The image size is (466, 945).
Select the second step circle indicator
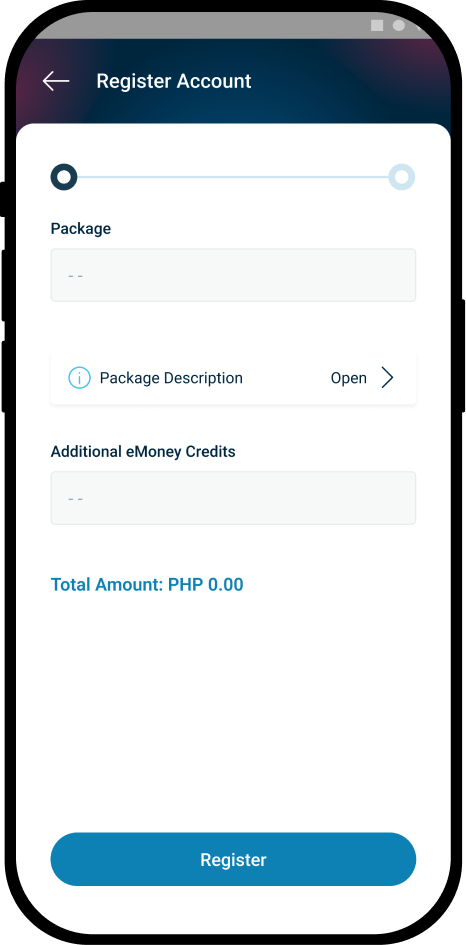[x=401, y=177]
